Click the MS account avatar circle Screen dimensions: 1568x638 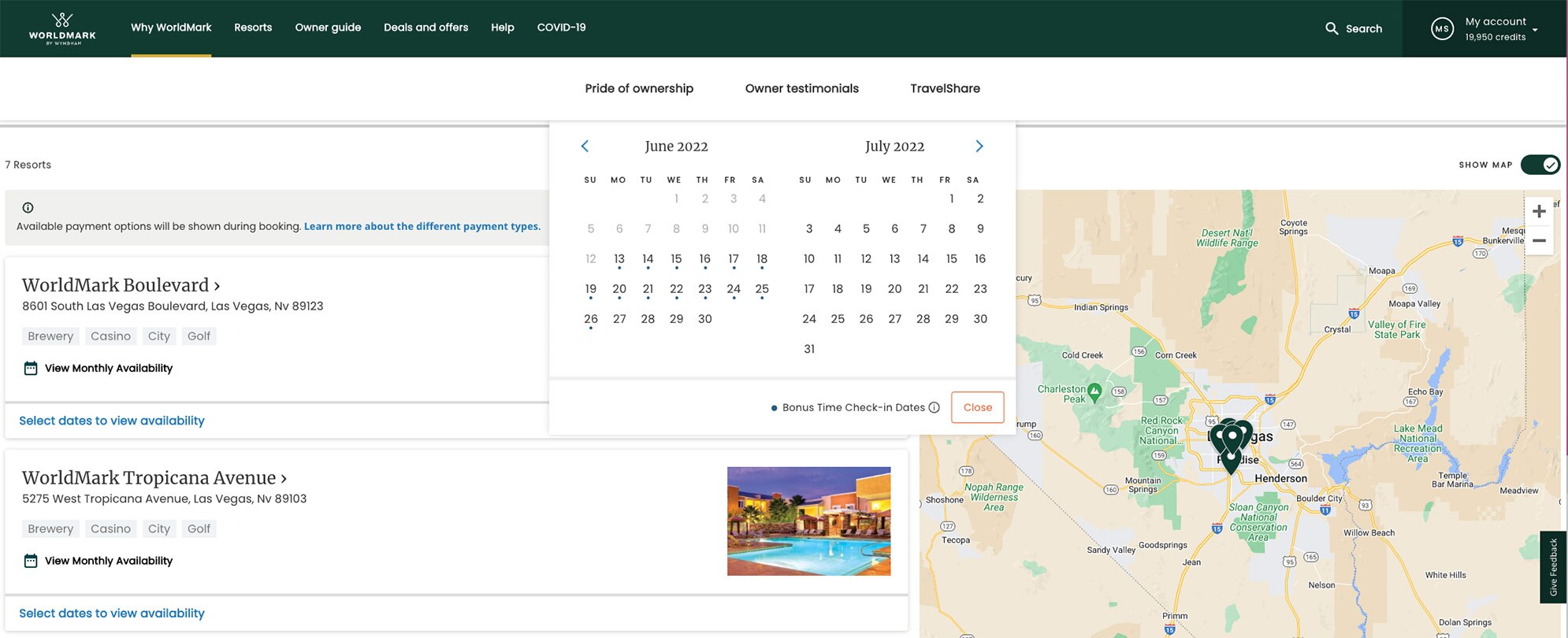pos(1442,28)
